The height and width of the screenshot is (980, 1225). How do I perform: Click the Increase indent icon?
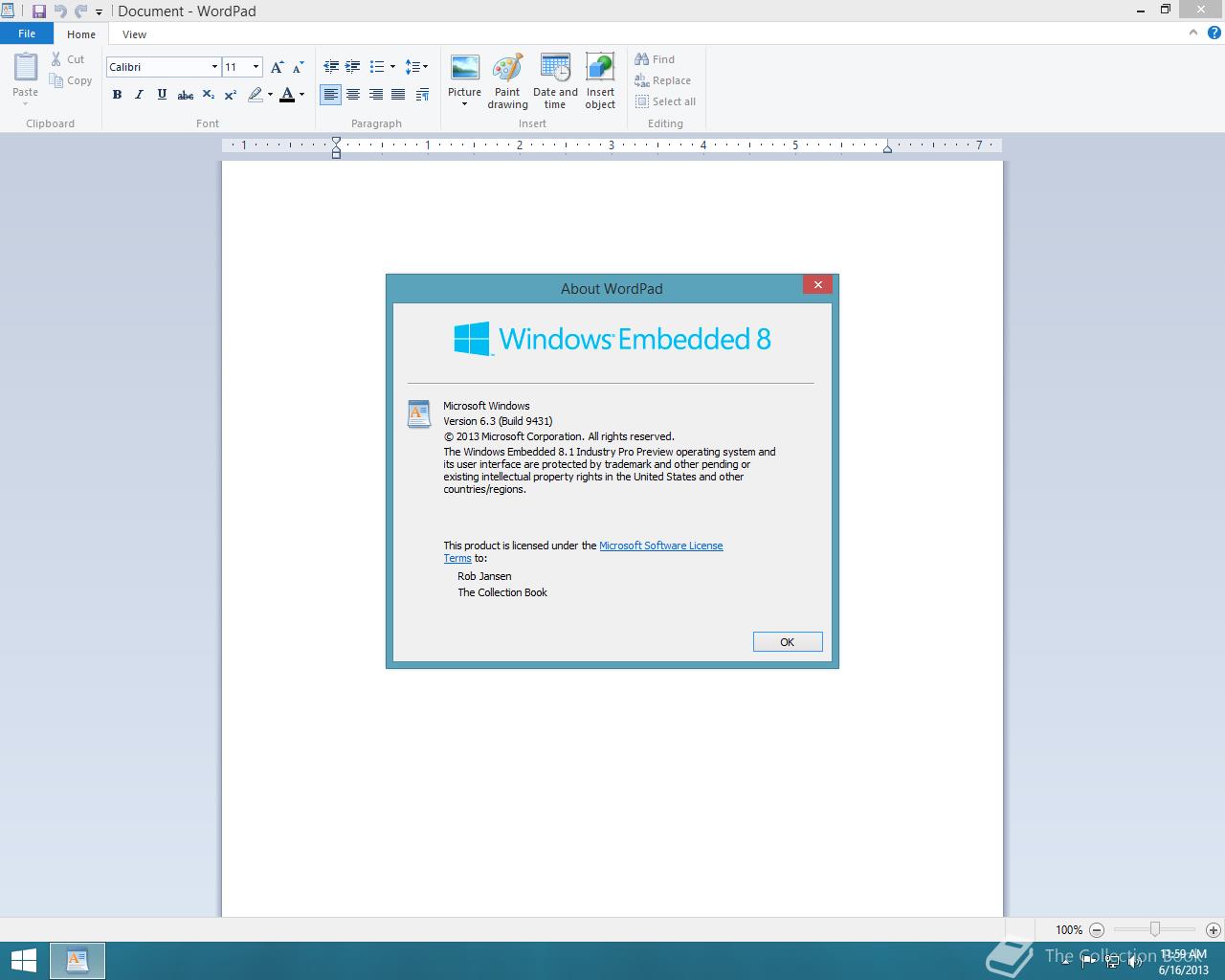[x=352, y=67]
